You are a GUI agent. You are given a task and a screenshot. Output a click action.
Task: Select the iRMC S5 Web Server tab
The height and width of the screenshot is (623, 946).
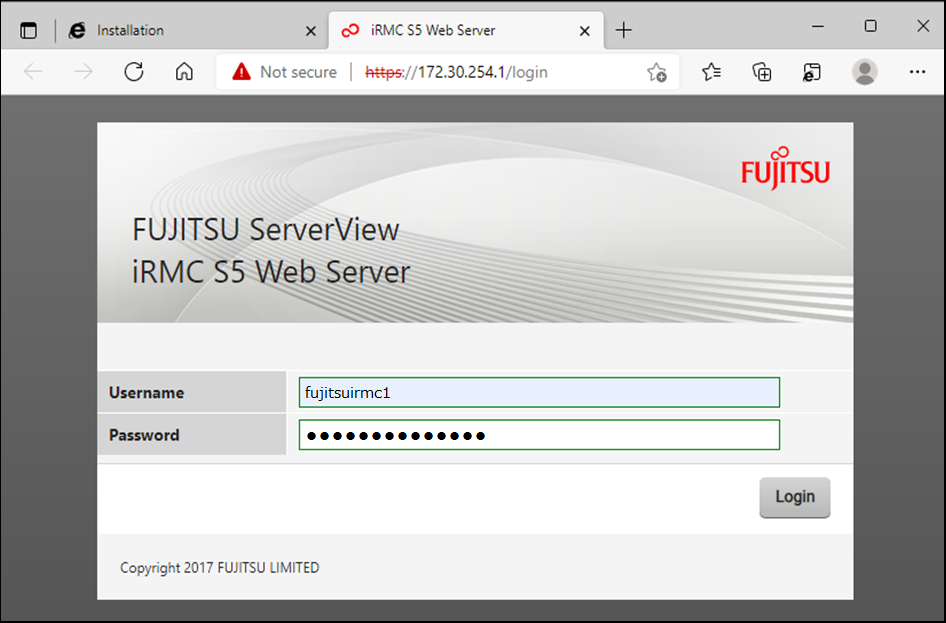pyautogui.click(x=466, y=30)
